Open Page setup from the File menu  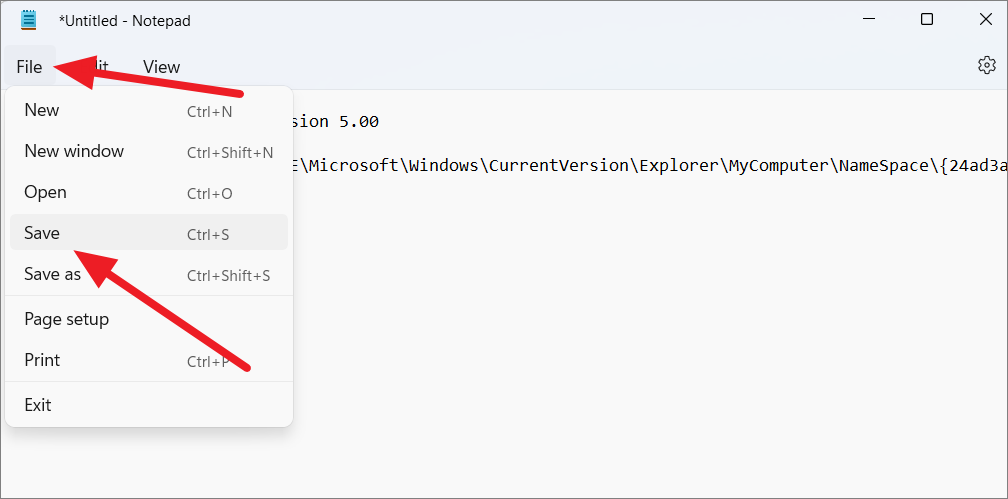click(148, 319)
